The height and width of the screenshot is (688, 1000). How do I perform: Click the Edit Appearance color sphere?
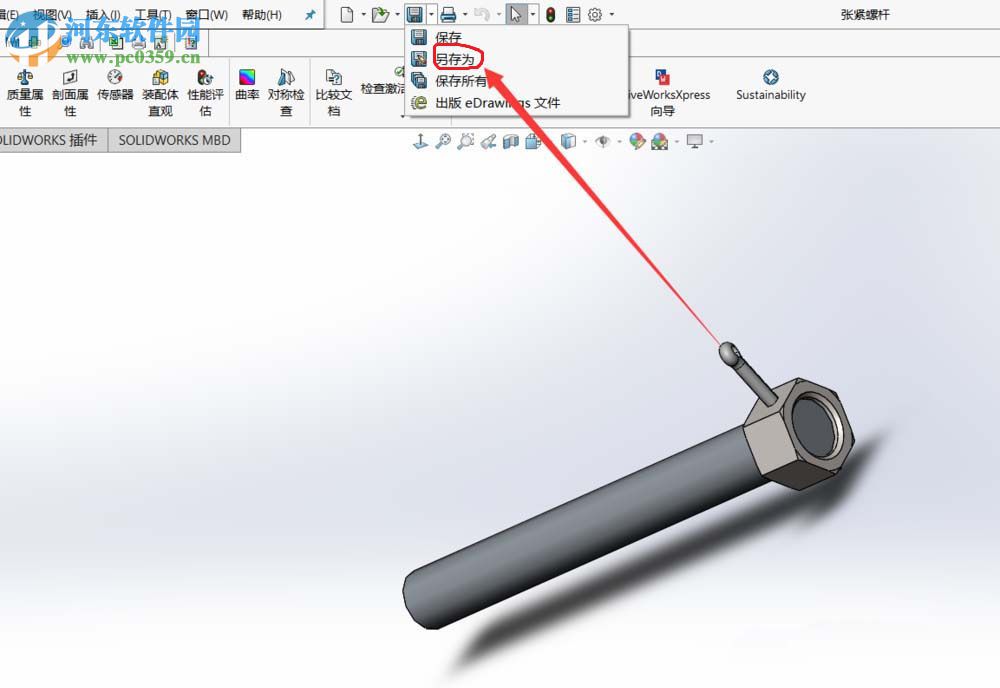click(x=636, y=141)
